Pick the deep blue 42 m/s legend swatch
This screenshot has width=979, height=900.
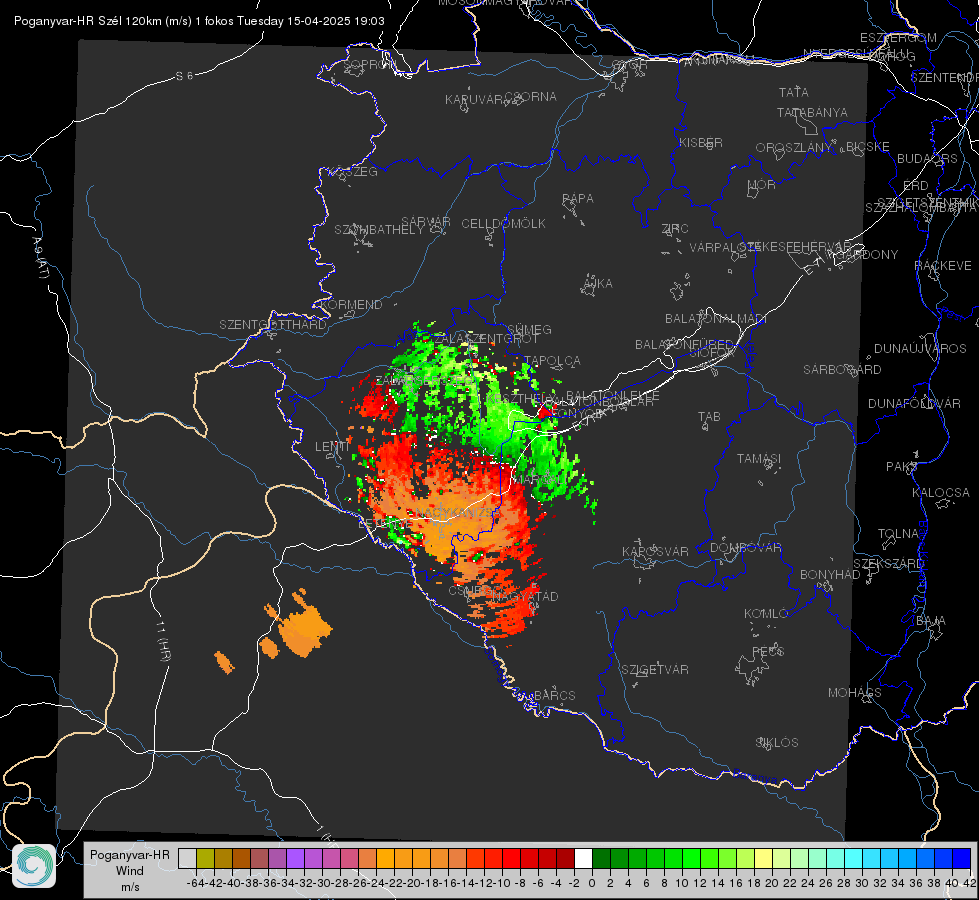pos(962,858)
